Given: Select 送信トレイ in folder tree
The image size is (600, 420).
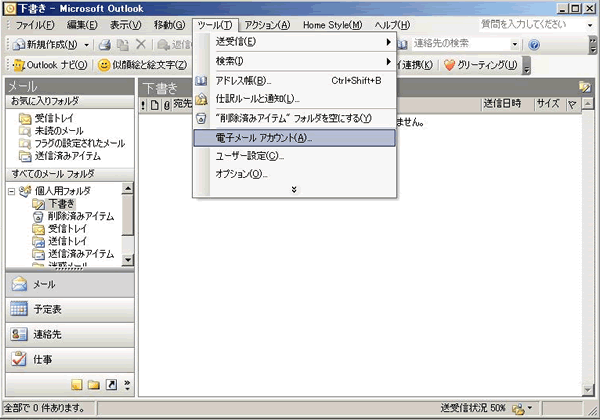Looking at the screenshot, I should click(67, 242).
